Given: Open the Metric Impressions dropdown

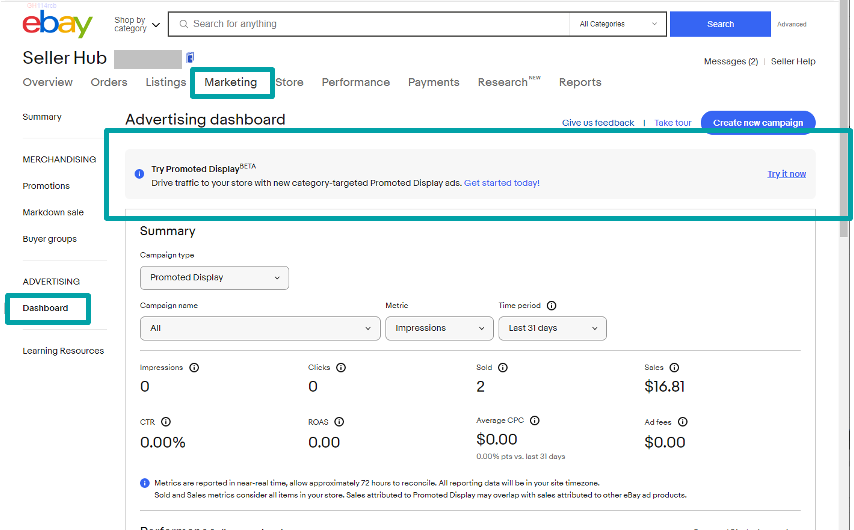Looking at the screenshot, I should click(x=439, y=328).
